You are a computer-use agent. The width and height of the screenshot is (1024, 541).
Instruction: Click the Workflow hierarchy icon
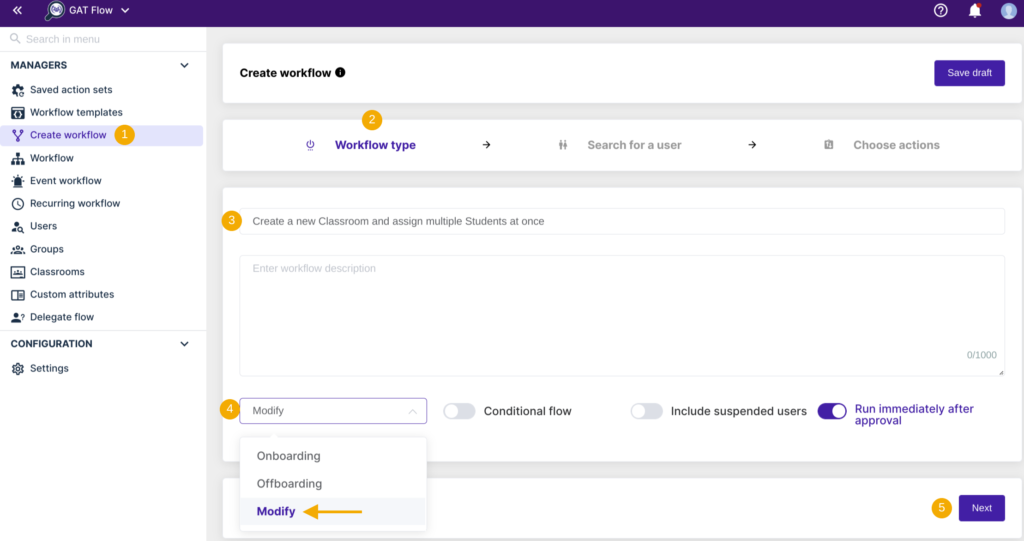coord(18,158)
